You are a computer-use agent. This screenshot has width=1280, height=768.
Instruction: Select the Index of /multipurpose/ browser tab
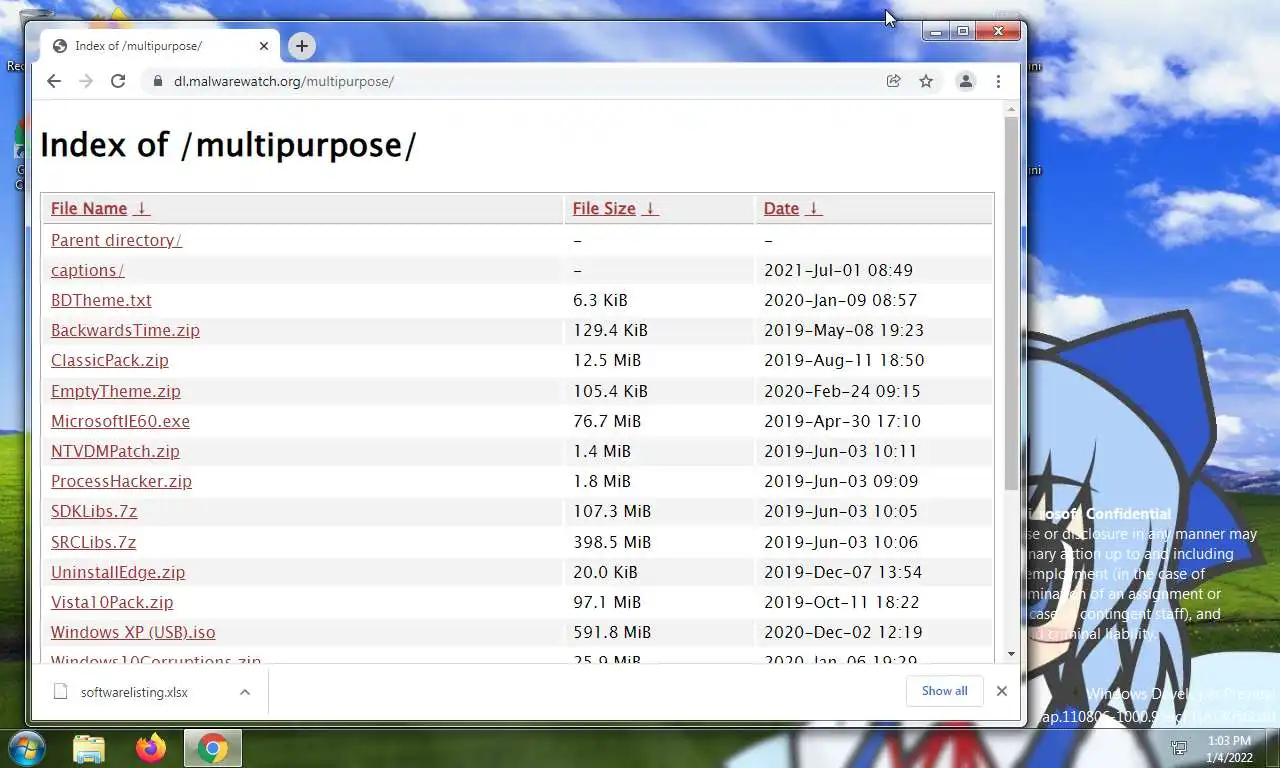[160, 46]
